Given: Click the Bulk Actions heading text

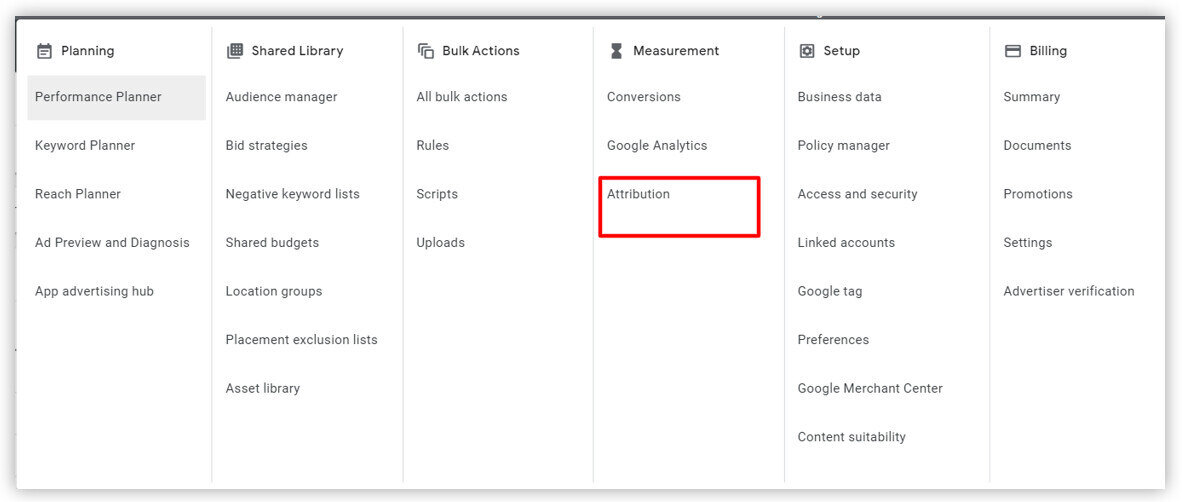Looking at the screenshot, I should point(481,51).
